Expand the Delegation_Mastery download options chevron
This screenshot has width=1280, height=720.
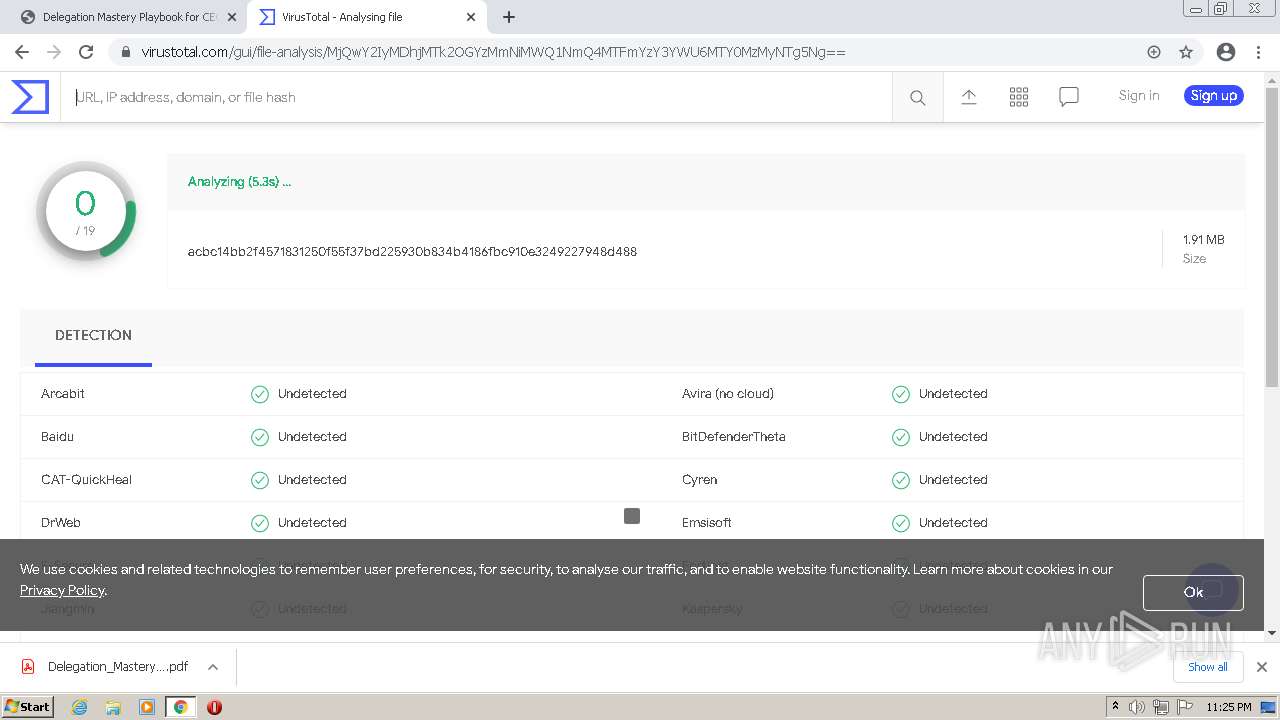[x=213, y=667]
